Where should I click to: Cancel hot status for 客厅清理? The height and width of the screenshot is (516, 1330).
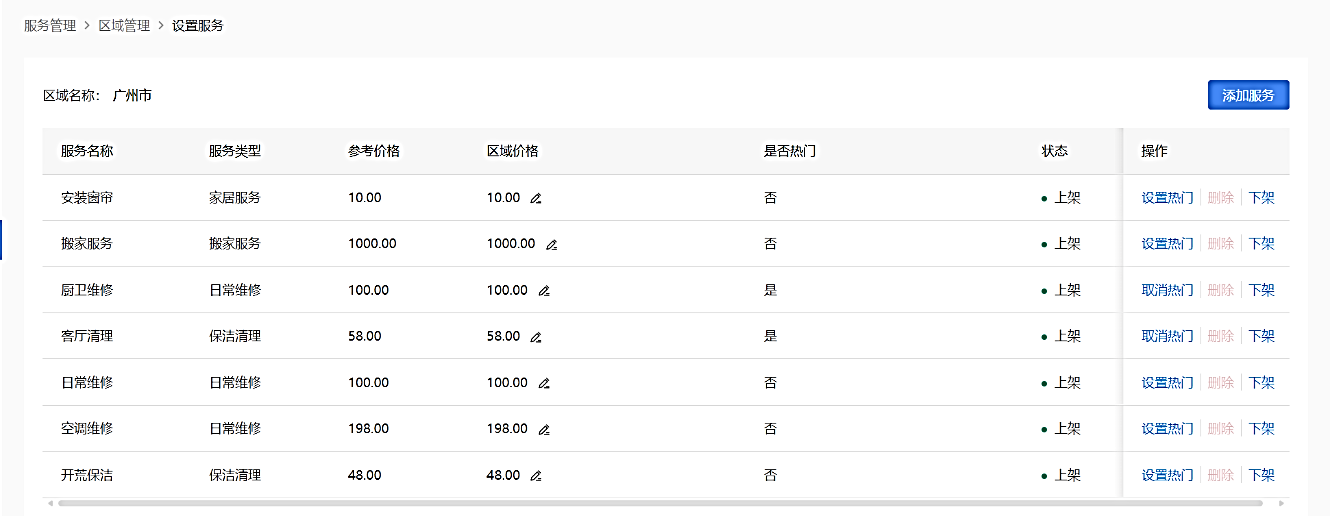pyautogui.click(x=1167, y=336)
